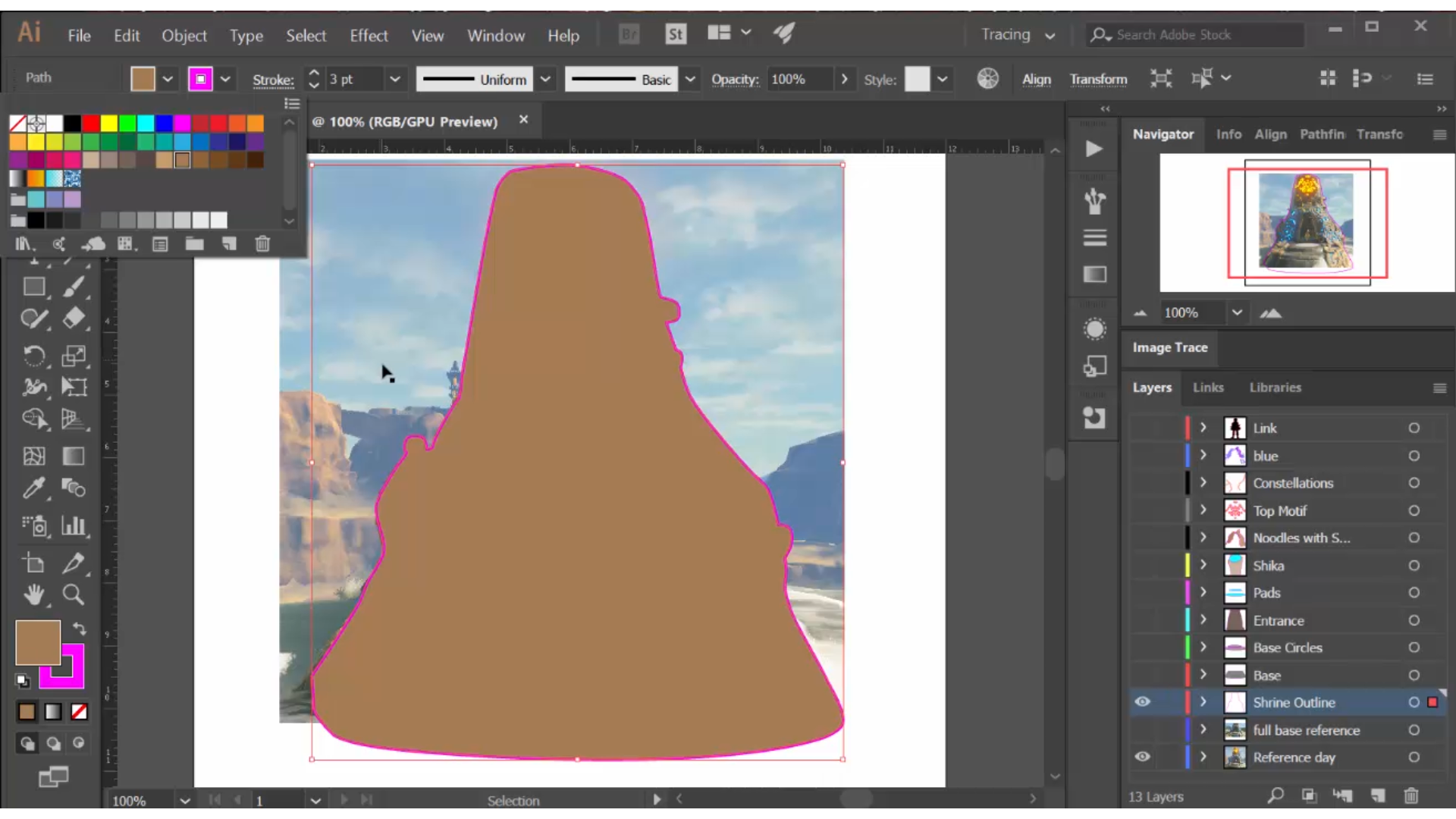Select the Symbol Sprayer tool
Screen dimensions: 1456x819
coord(33,526)
